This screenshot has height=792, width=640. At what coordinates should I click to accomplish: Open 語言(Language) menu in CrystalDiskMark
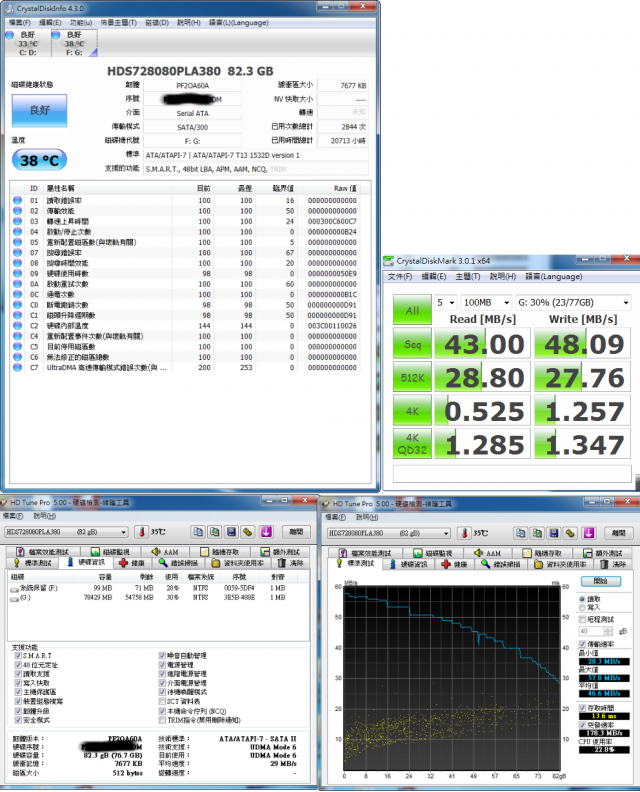pyautogui.click(x=554, y=277)
